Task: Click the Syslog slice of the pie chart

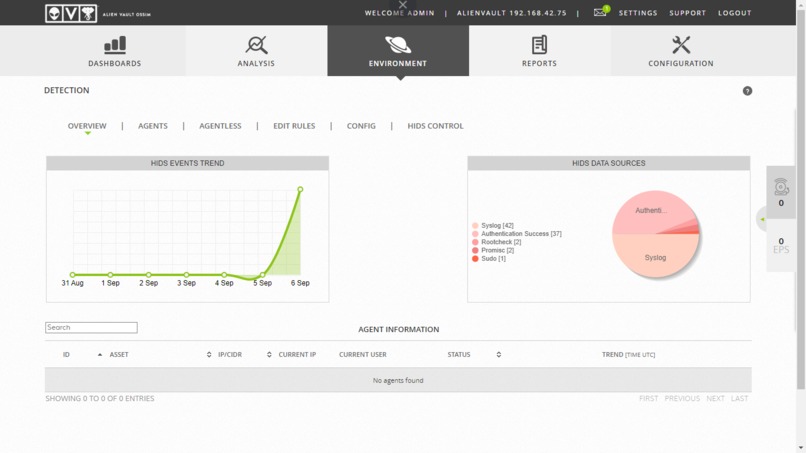Action: click(655, 257)
